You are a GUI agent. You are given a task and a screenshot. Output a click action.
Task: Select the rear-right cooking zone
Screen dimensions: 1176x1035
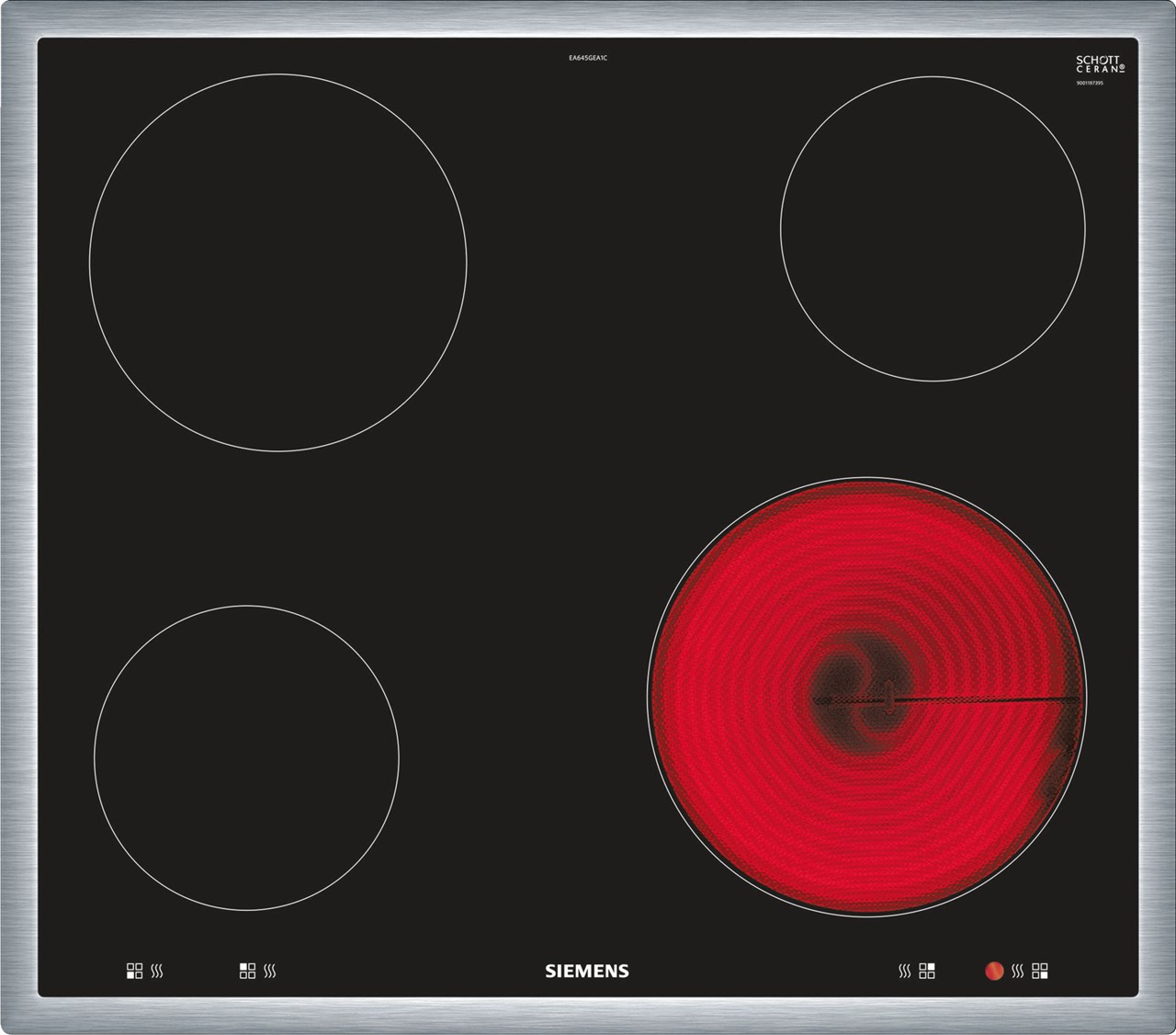pyautogui.click(x=933, y=228)
